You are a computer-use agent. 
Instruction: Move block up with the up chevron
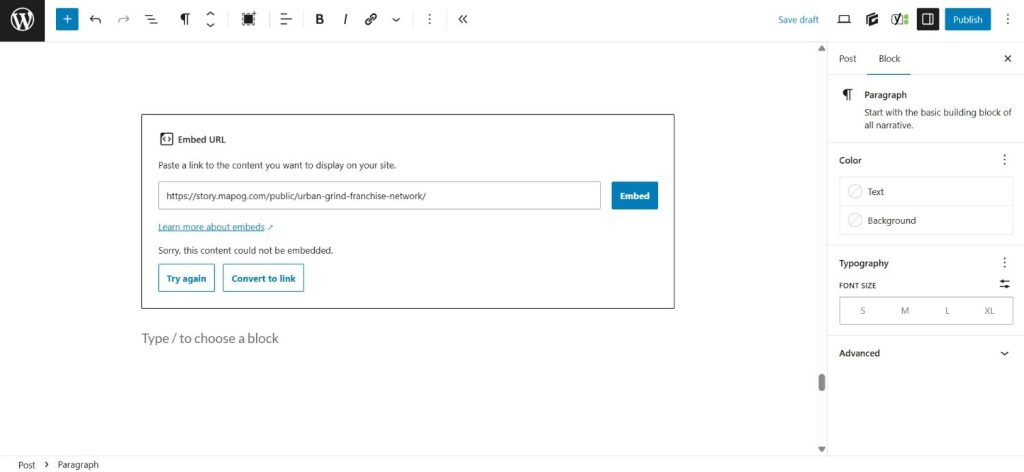coord(210,14)
